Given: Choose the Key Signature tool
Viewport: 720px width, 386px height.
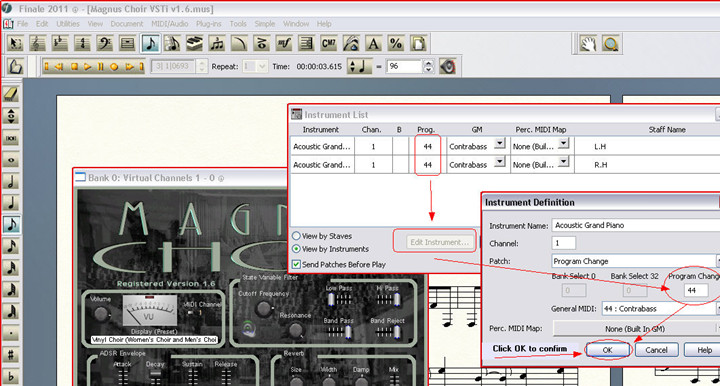Looking at the screenshot, I should [x=60, y=44].
